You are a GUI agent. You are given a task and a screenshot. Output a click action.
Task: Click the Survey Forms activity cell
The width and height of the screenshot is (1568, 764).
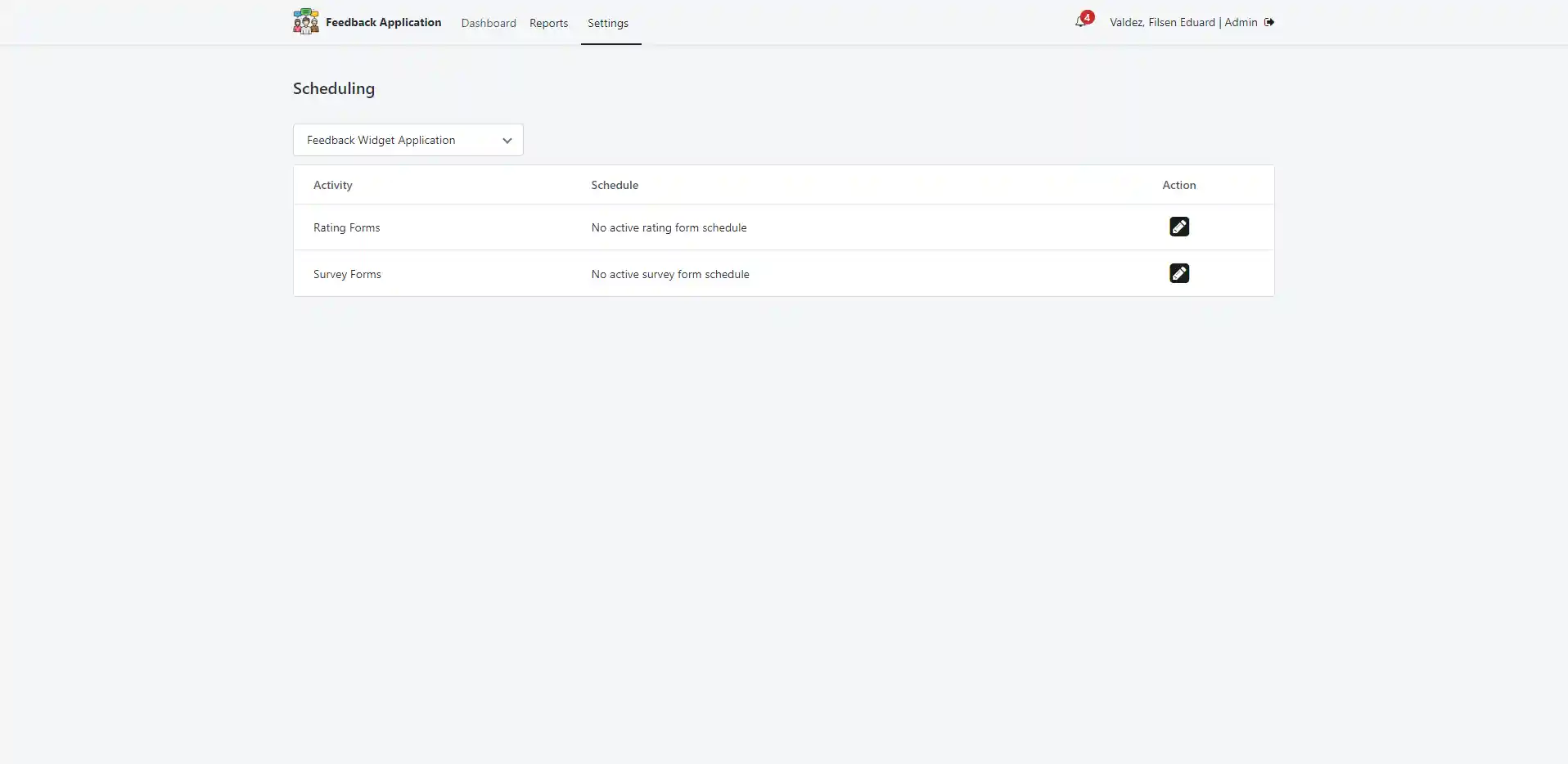pyautogui.click(x=347, y=274)
